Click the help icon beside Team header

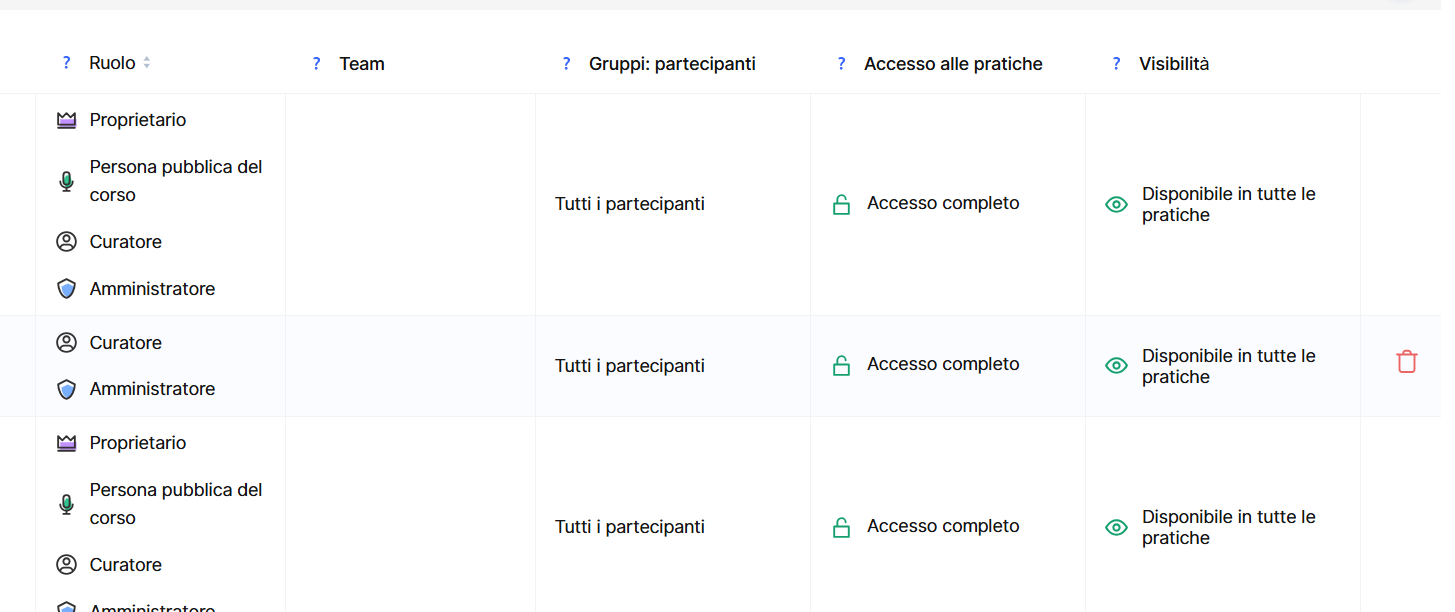pyautogui.click(x=316, y=64)
